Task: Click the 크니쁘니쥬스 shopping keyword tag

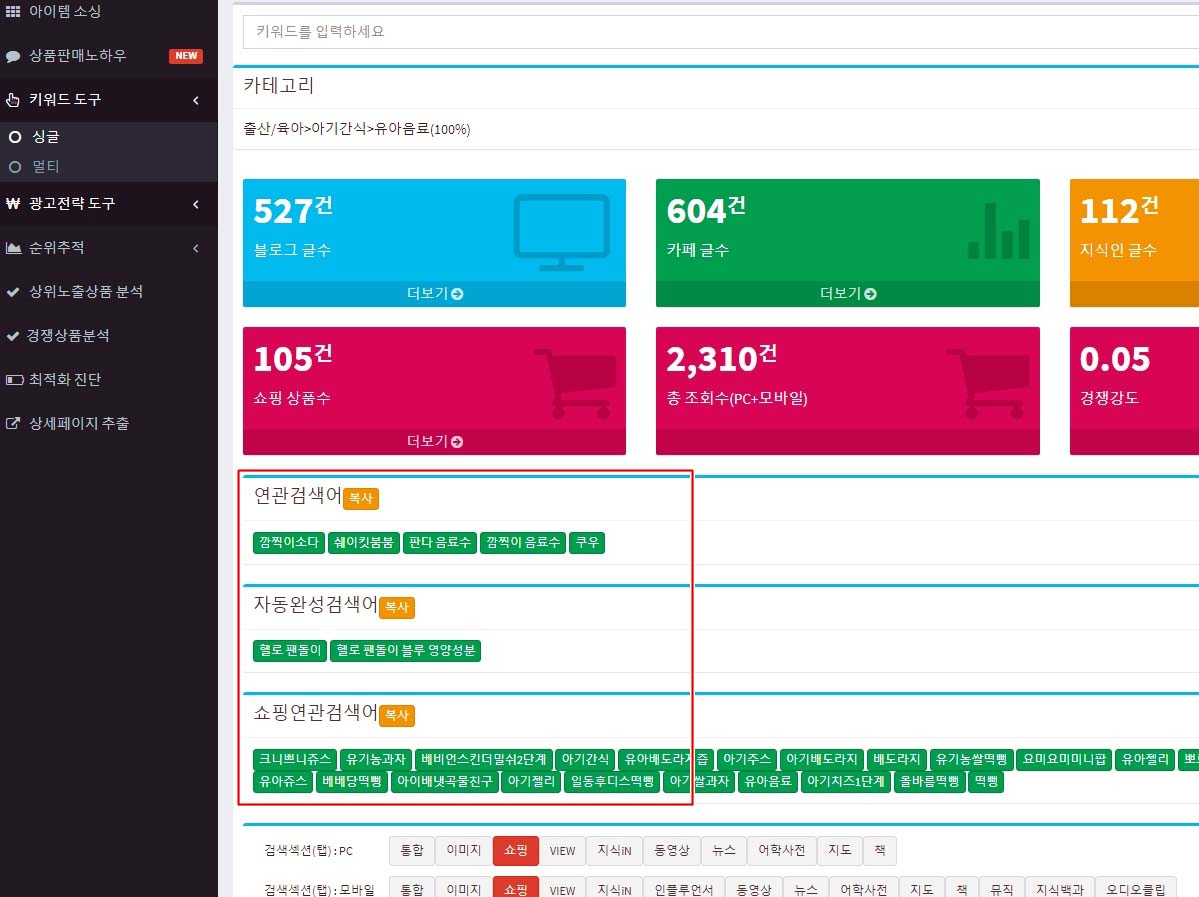Action: (x=294, y=759)
